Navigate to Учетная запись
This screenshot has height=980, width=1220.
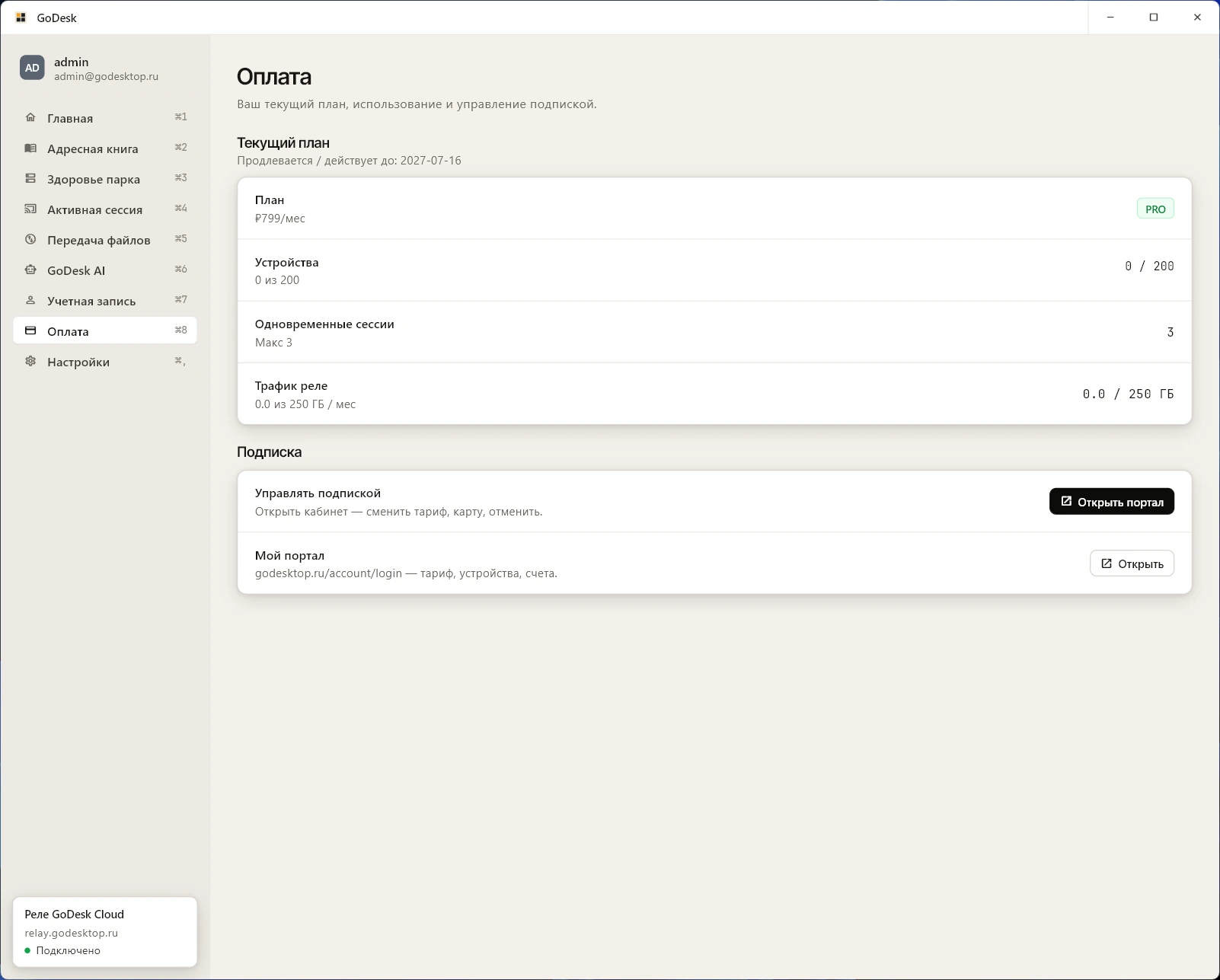pos(105,300)
